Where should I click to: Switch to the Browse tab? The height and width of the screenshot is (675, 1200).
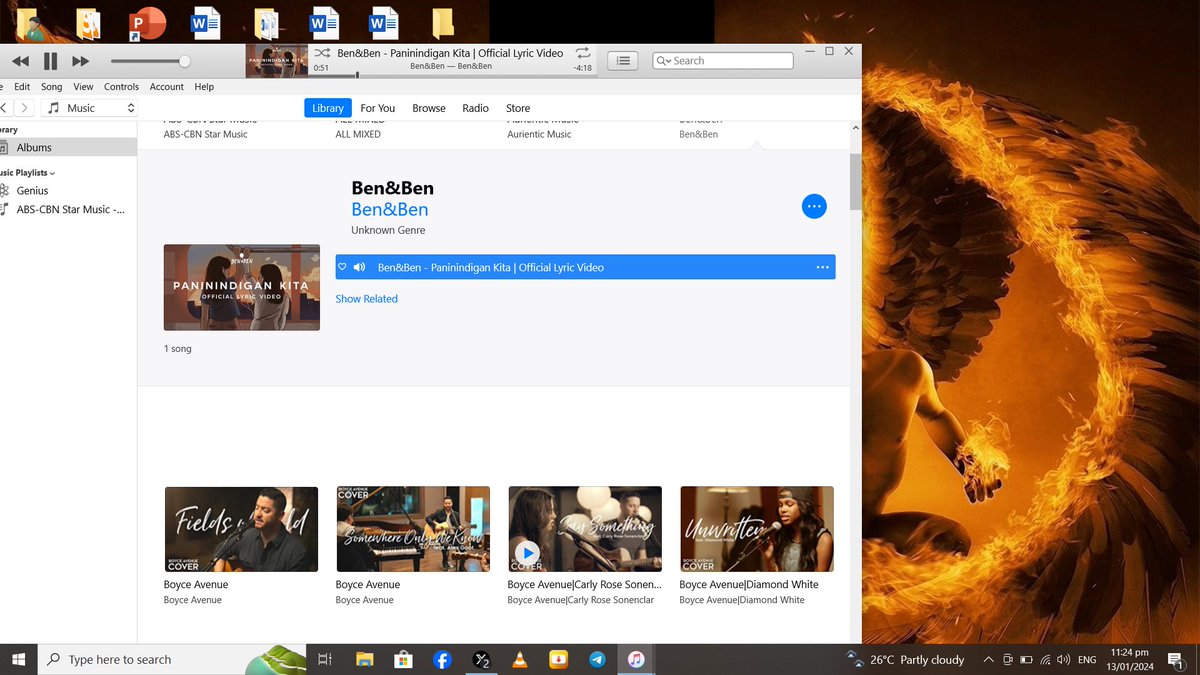[x=429, y=108]
